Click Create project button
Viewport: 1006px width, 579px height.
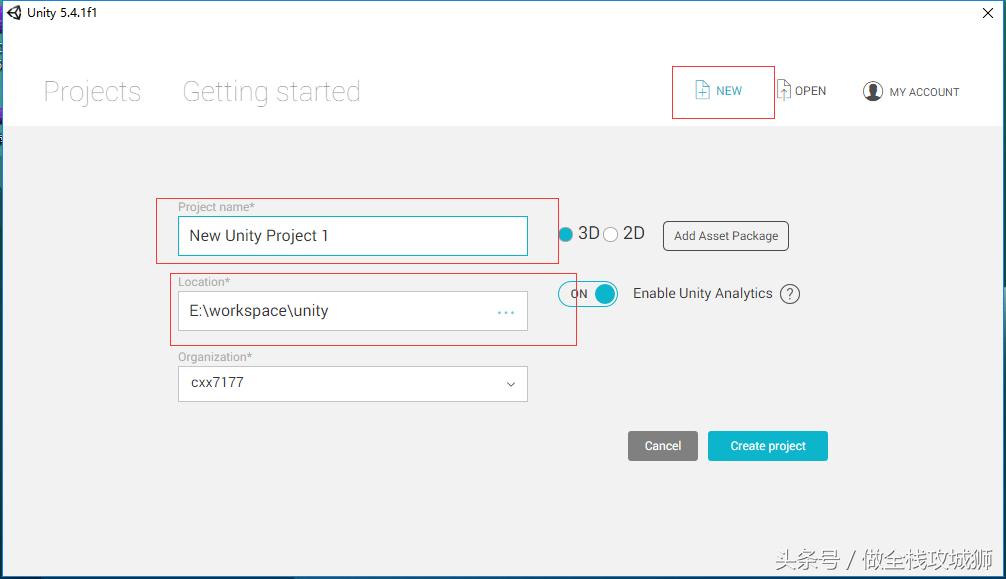(x=767, y=446)
